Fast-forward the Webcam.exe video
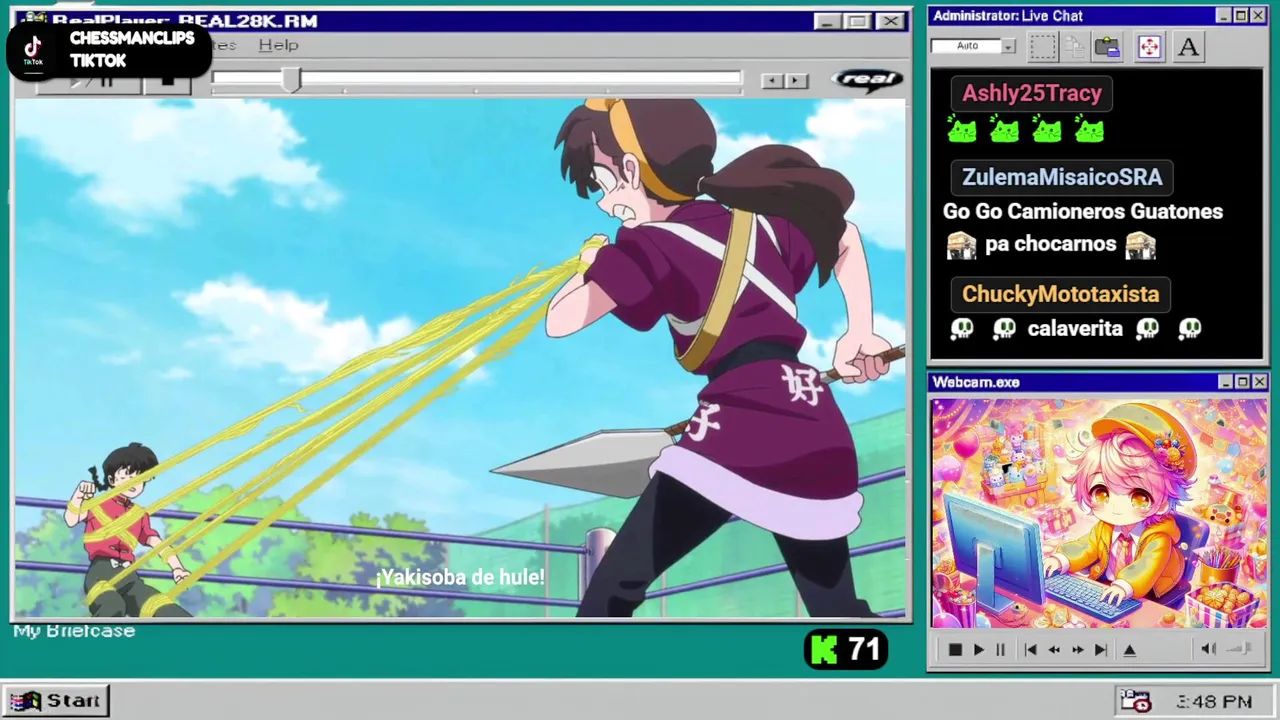Screen dimensions: 1280x720 [x=1078, y=650]
